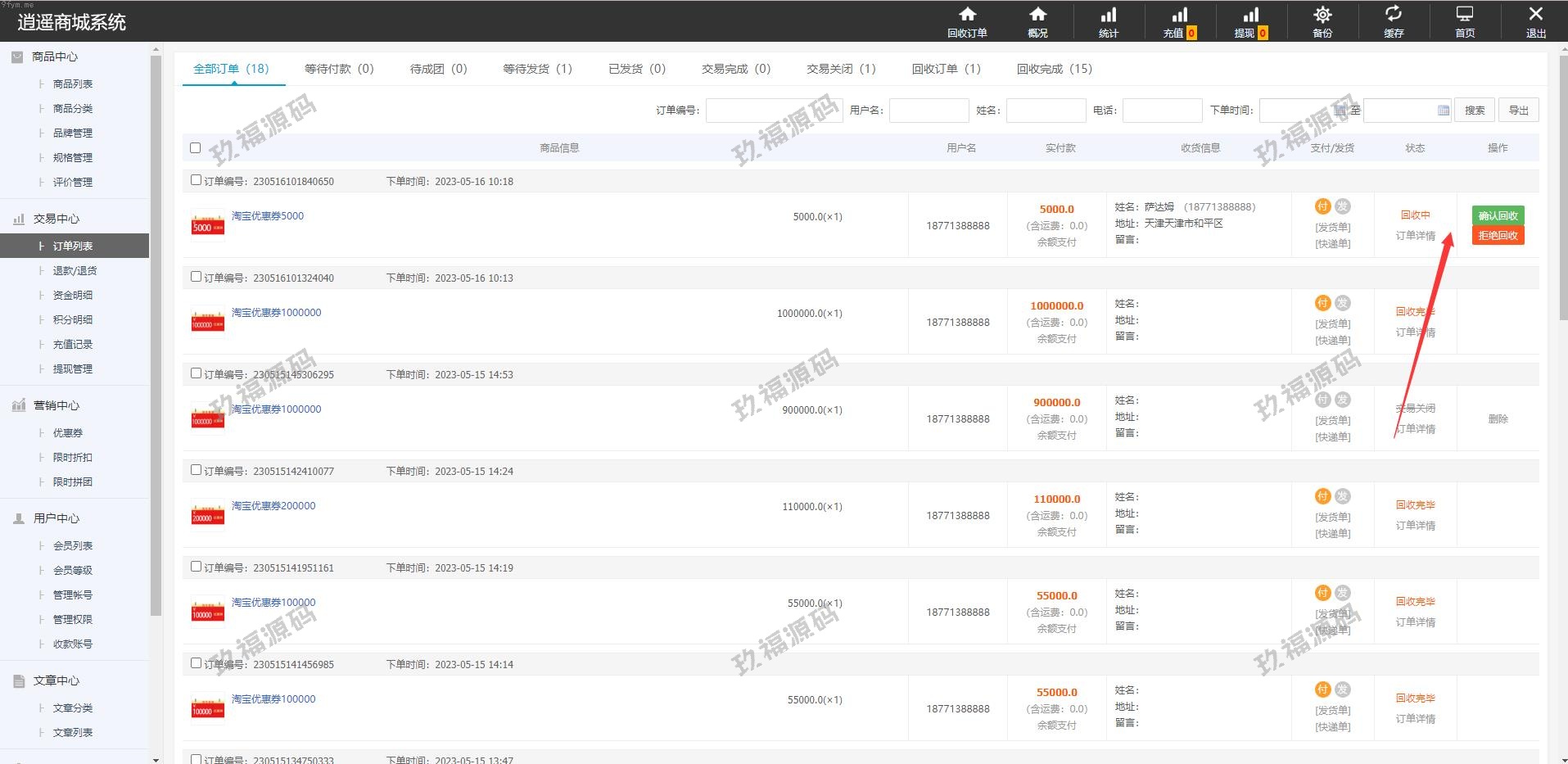Switch to the 等待发货 (1) tab
This screenshot has width=1568, height=764.
(537, 69)
